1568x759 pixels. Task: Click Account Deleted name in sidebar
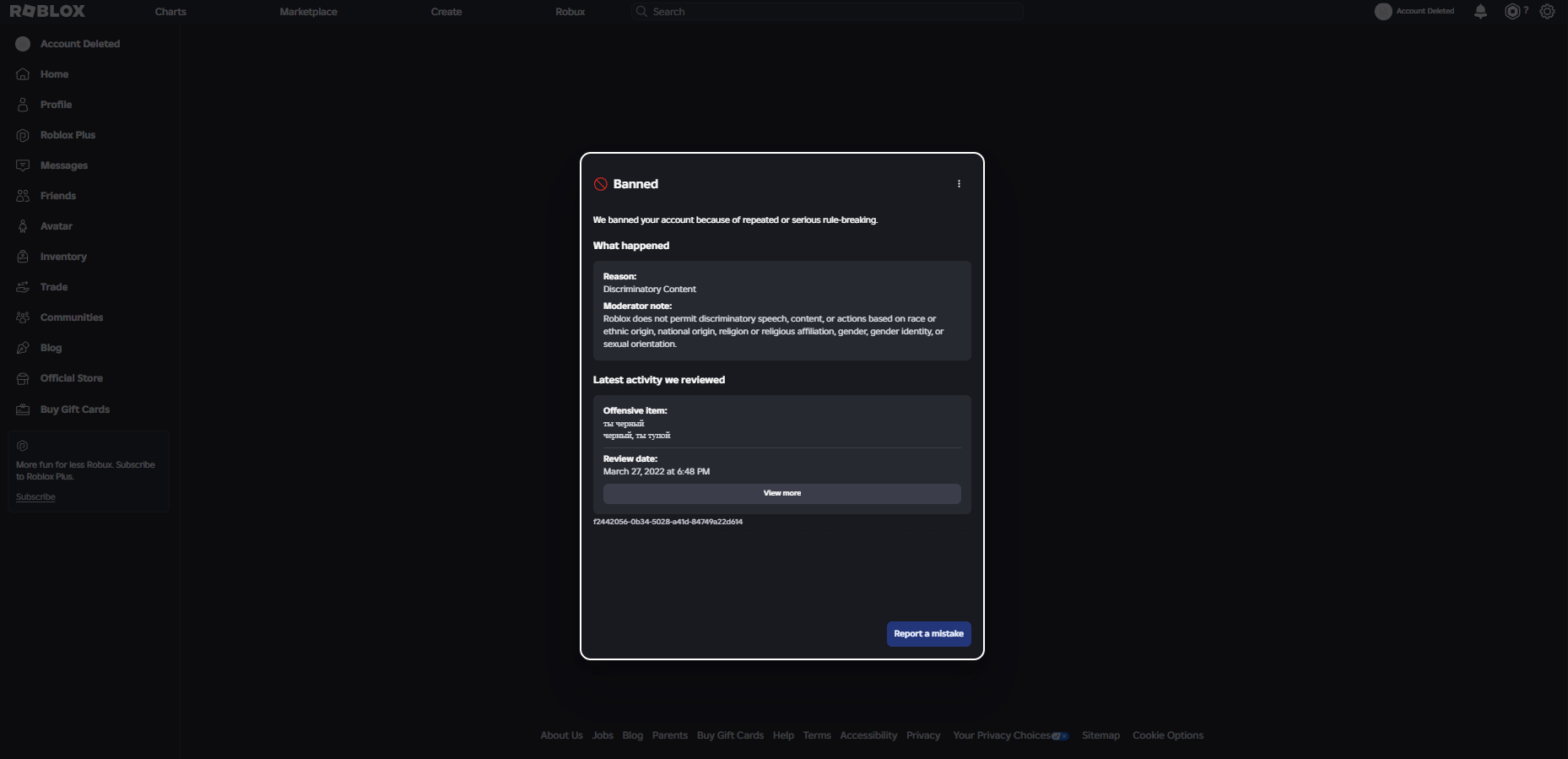[x=80, y=44]
